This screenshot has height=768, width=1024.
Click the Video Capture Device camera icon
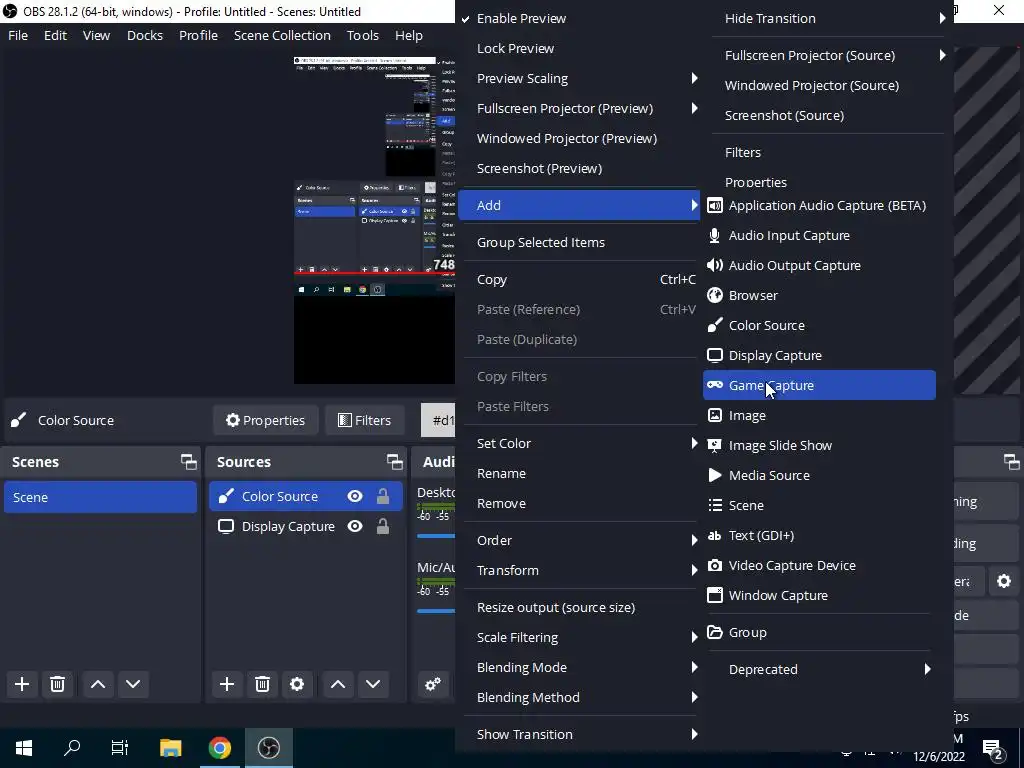click(x=715, y=566)
